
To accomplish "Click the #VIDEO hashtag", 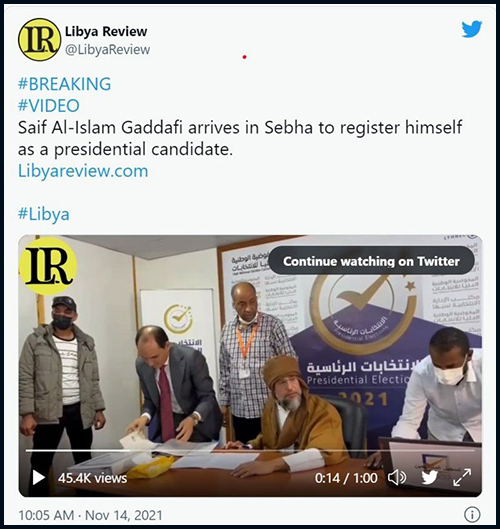I will [x=49, y=105].
